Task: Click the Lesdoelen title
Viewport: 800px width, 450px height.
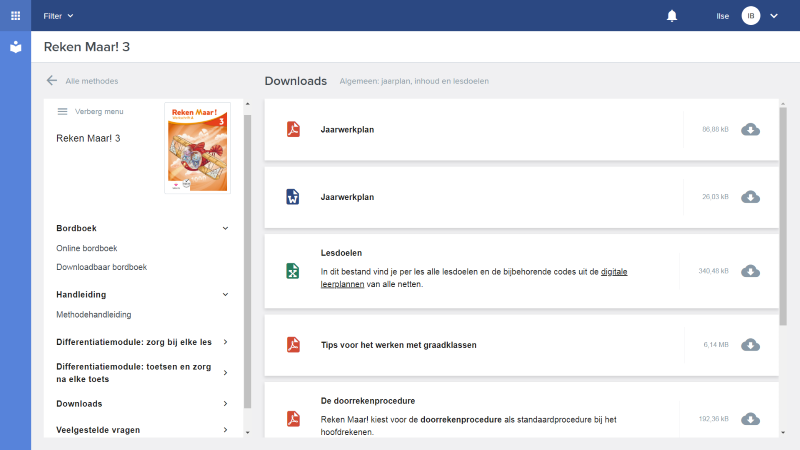Action: coord(341,253)
